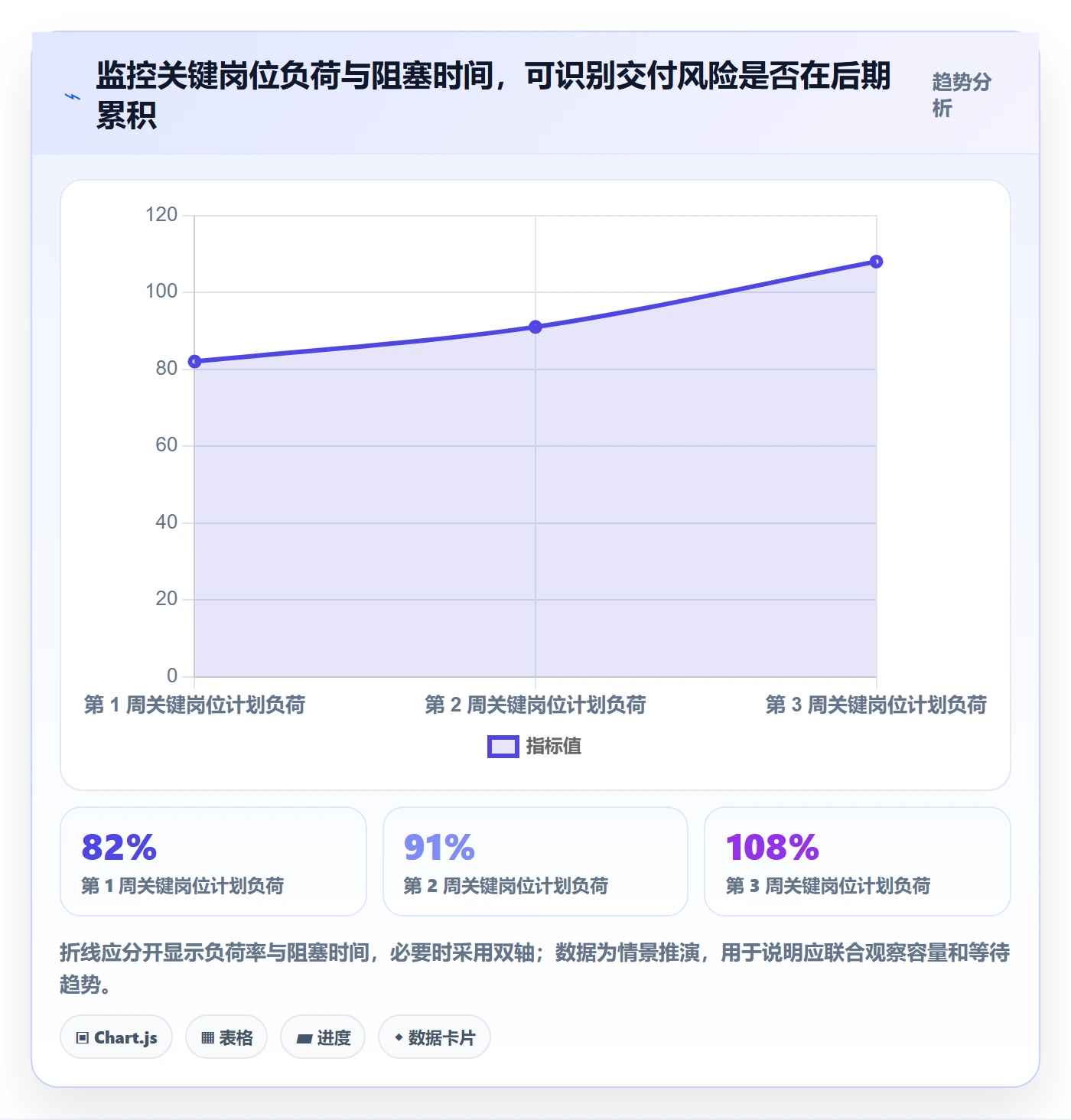The image size is (1071, 1120).
Task: Select the 数据卡片 chip
Action: 435,1037
